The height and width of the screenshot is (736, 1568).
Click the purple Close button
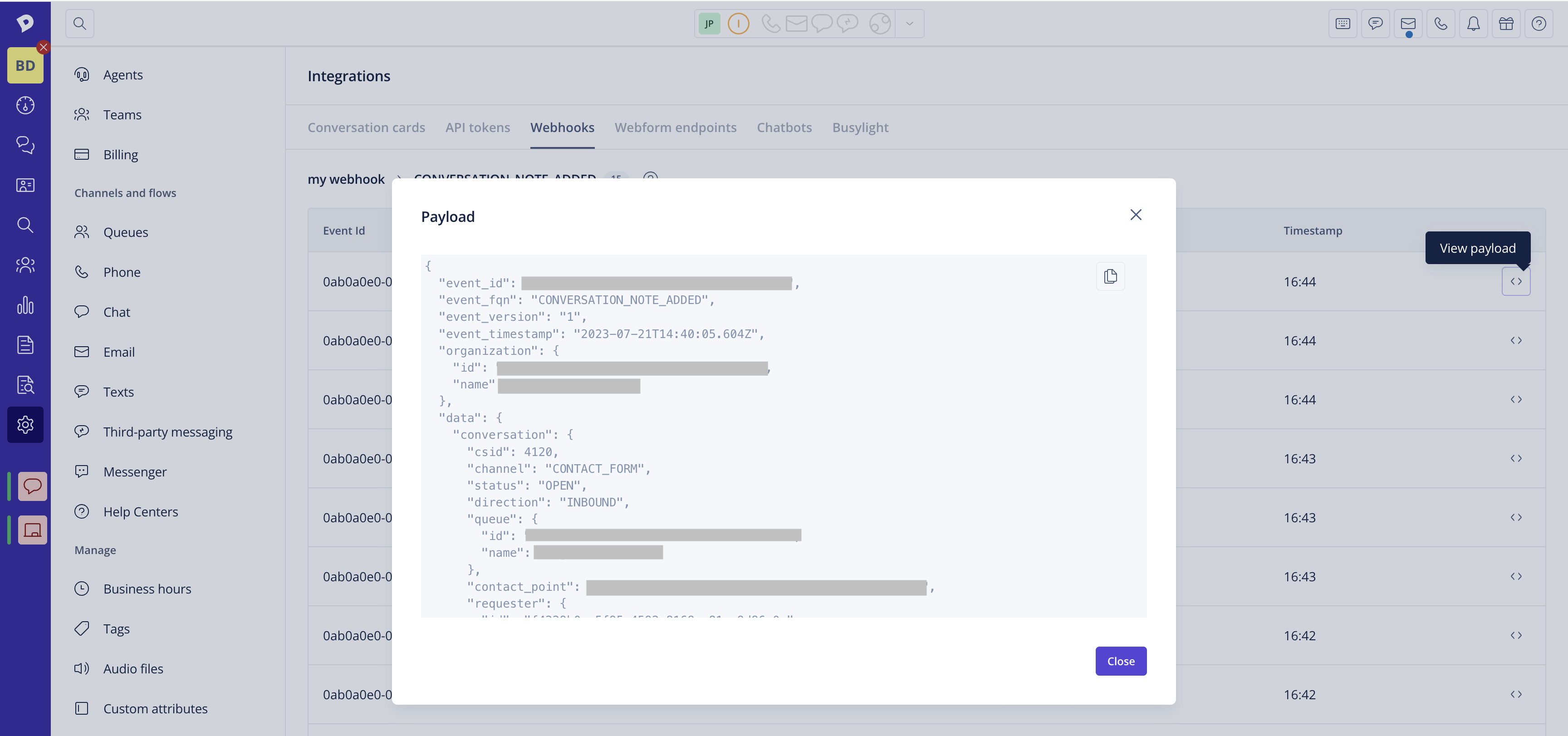(1120, 661)
